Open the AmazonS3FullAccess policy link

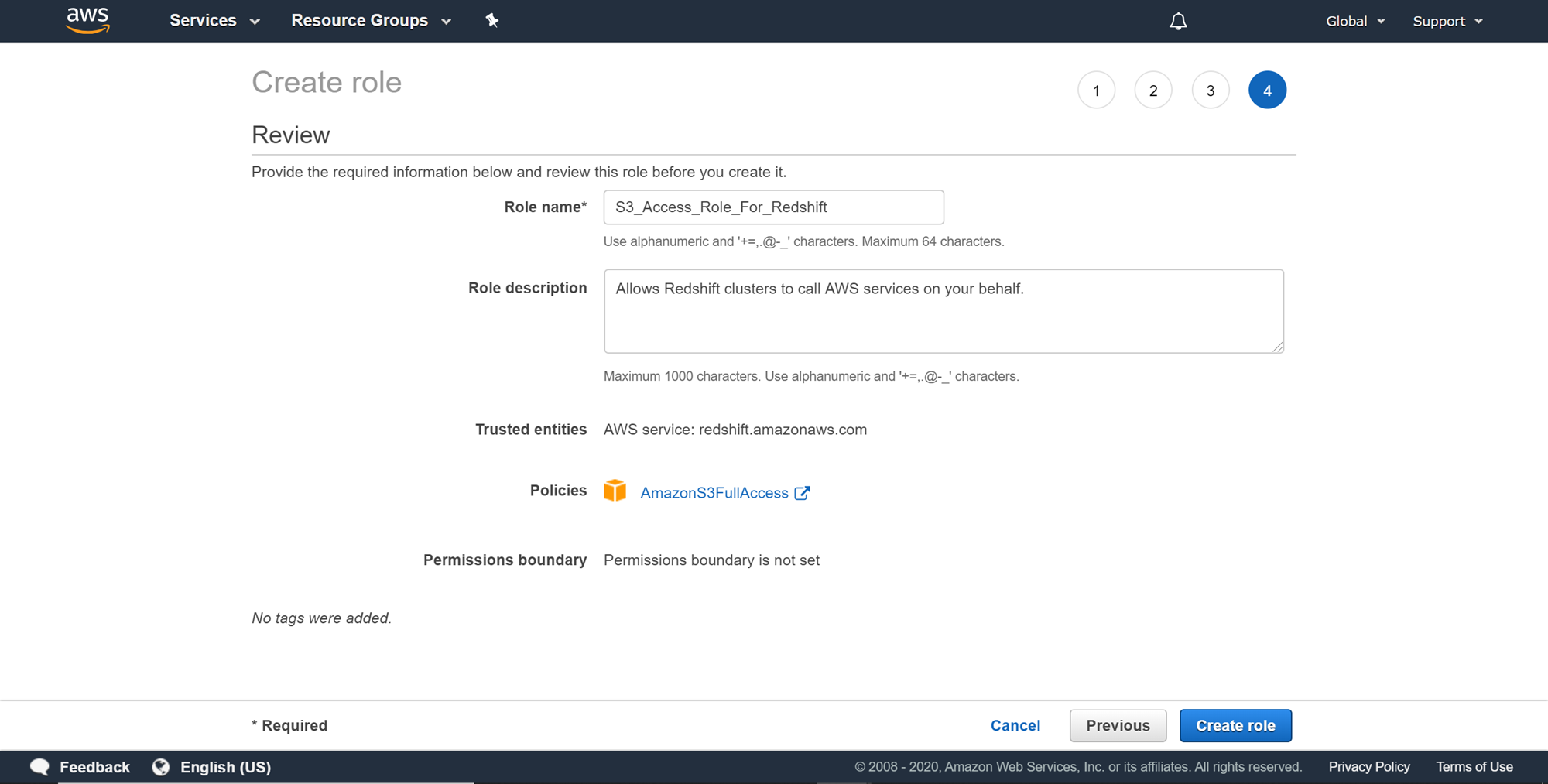pos(714,493)
